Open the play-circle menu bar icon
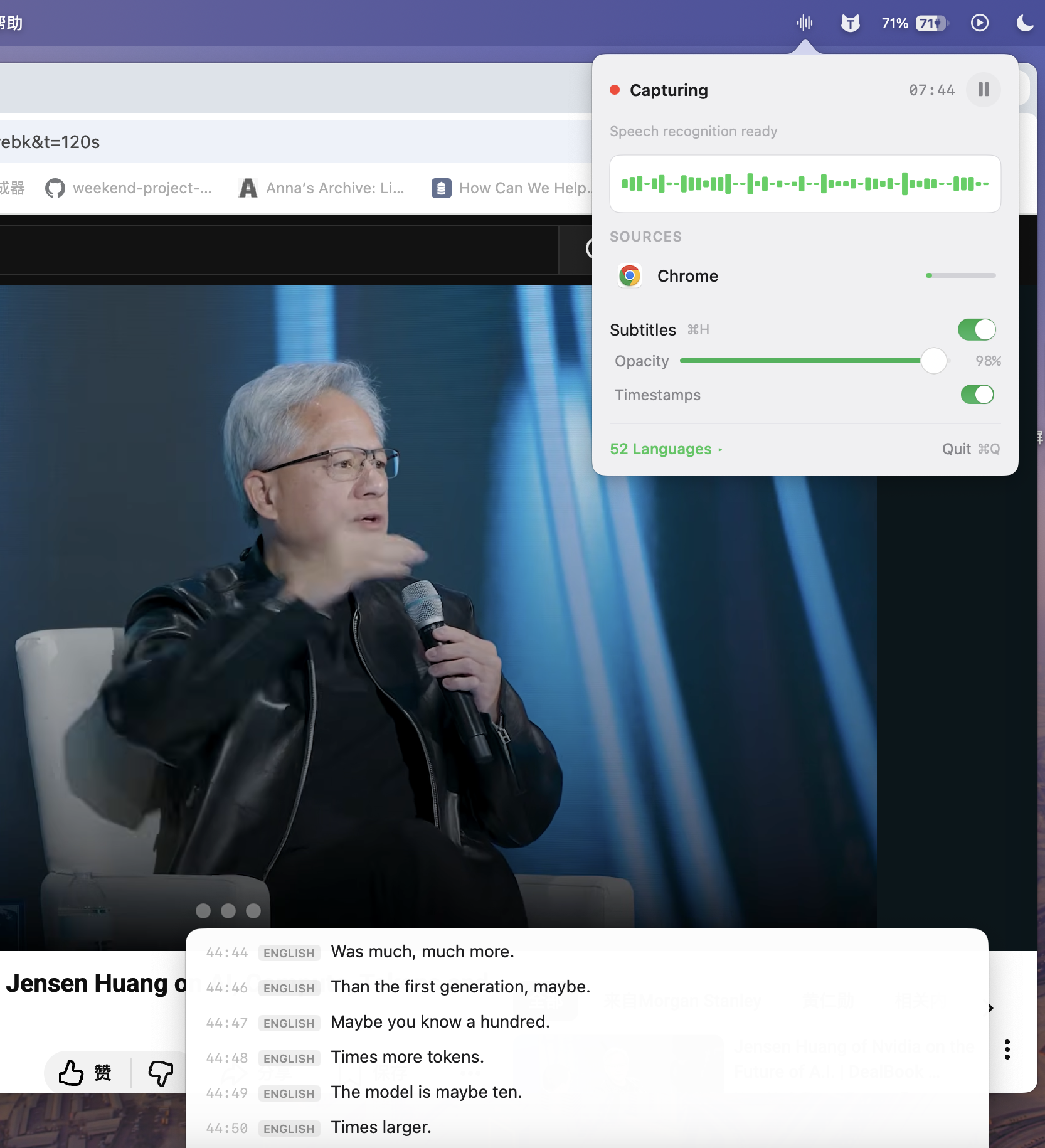Viewport: 1045px width, 1148px height. 979,23
